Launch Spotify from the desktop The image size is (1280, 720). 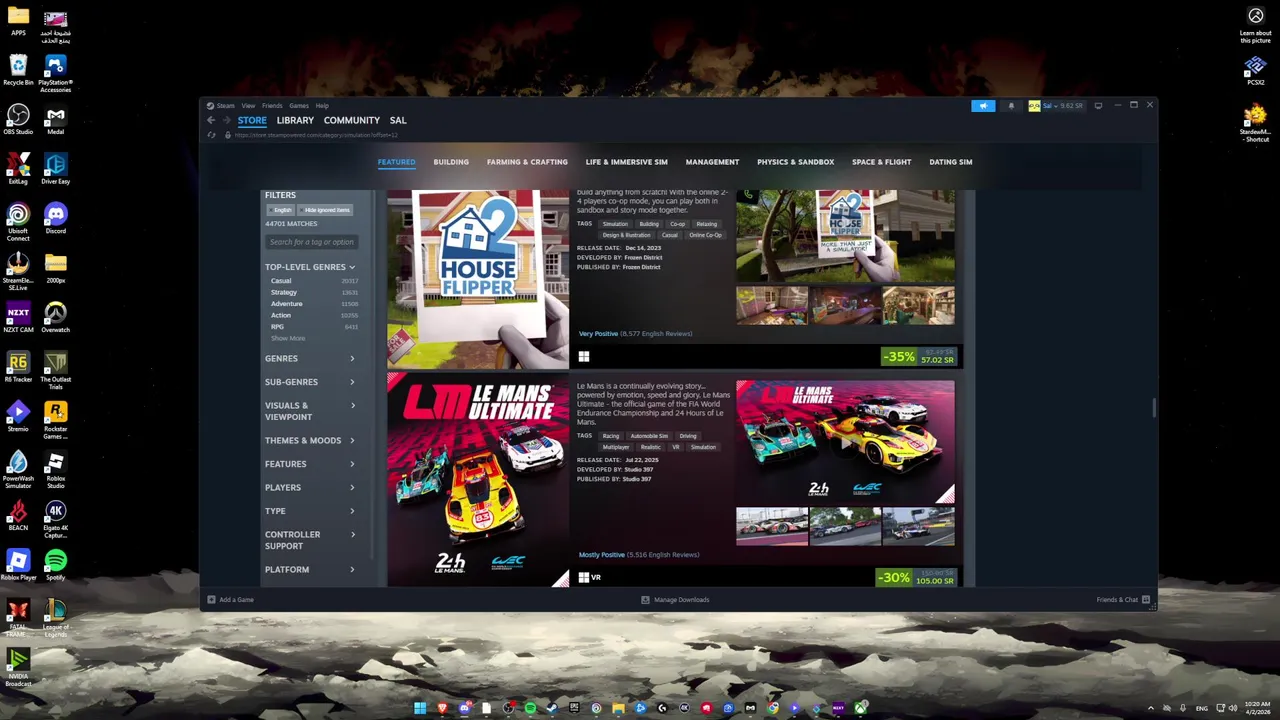55,564
